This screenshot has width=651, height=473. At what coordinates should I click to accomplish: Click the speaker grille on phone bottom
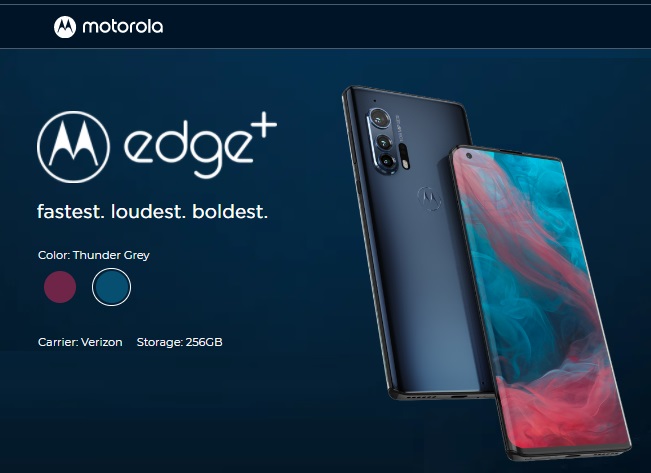click(x=420, y=397)
